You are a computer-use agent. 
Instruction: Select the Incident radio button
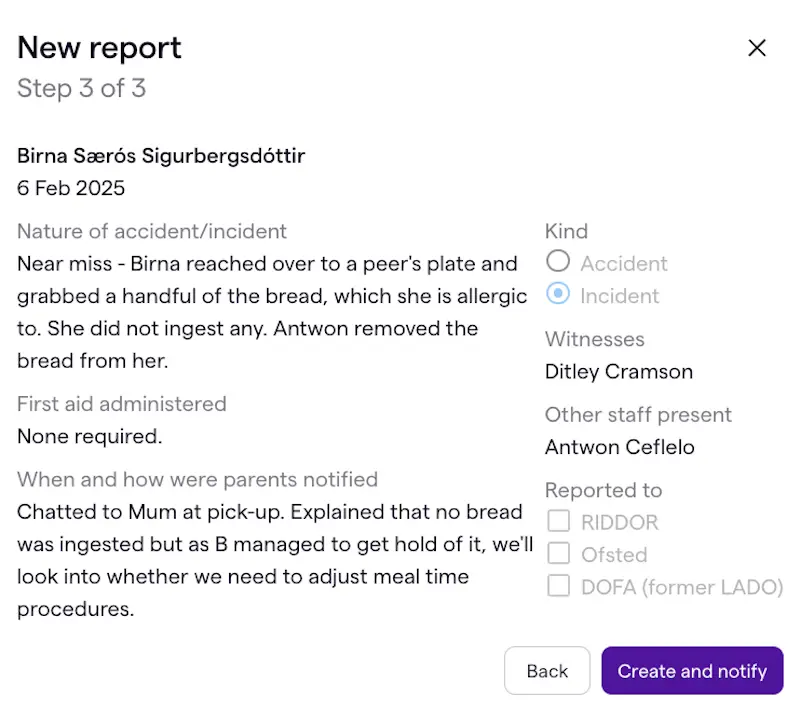point(558,294)
